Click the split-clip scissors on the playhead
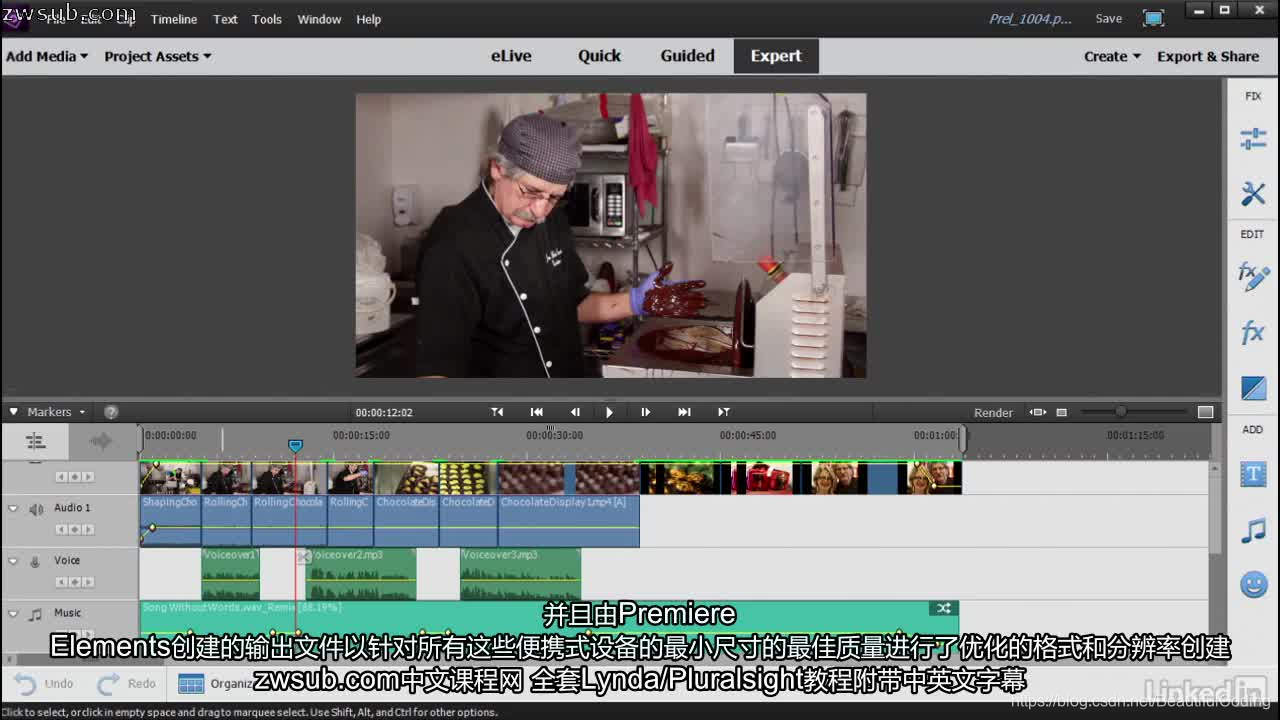Image resolution: width=1280 pixels, height=720 pixels. 304,556
